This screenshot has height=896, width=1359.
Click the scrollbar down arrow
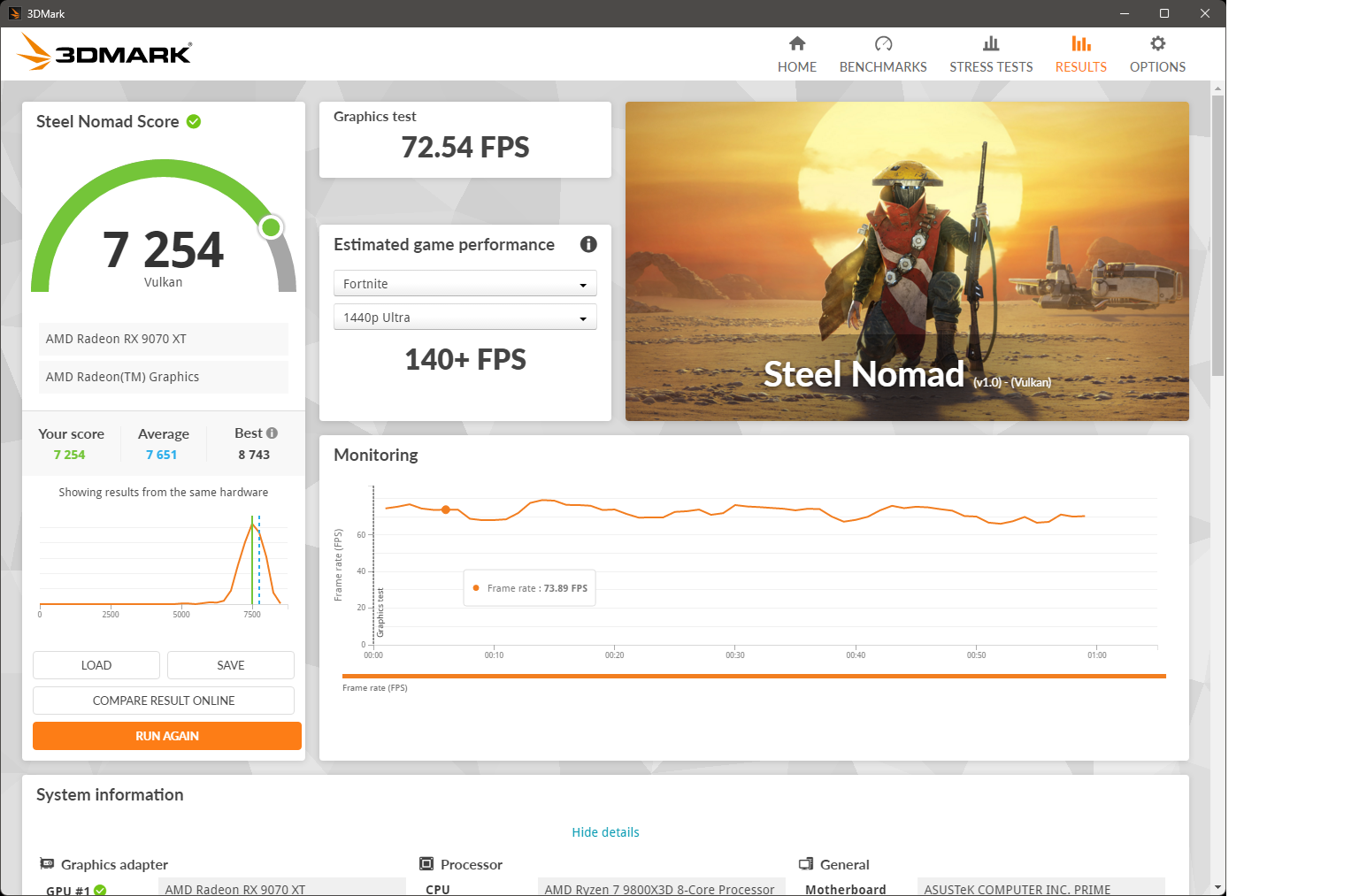click(1218, 887)
